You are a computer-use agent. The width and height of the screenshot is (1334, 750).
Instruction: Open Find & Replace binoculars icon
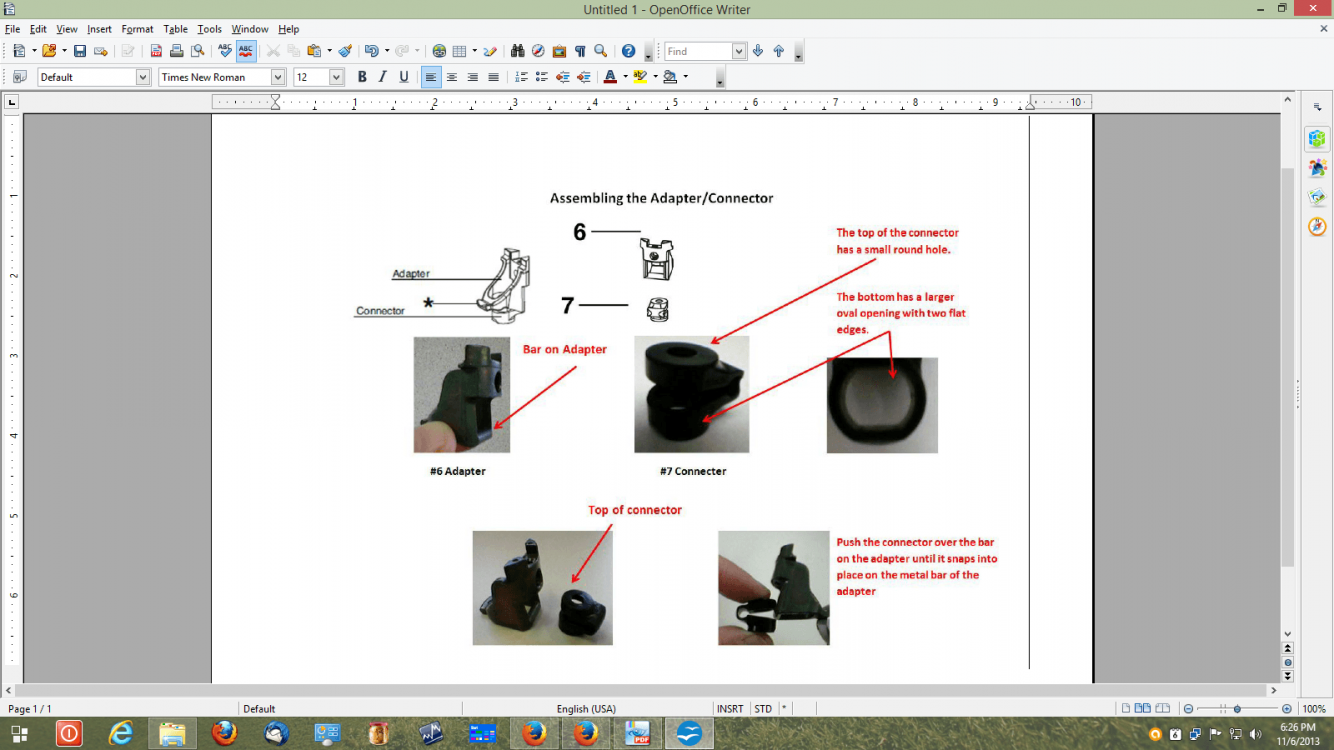pos(518,51)
